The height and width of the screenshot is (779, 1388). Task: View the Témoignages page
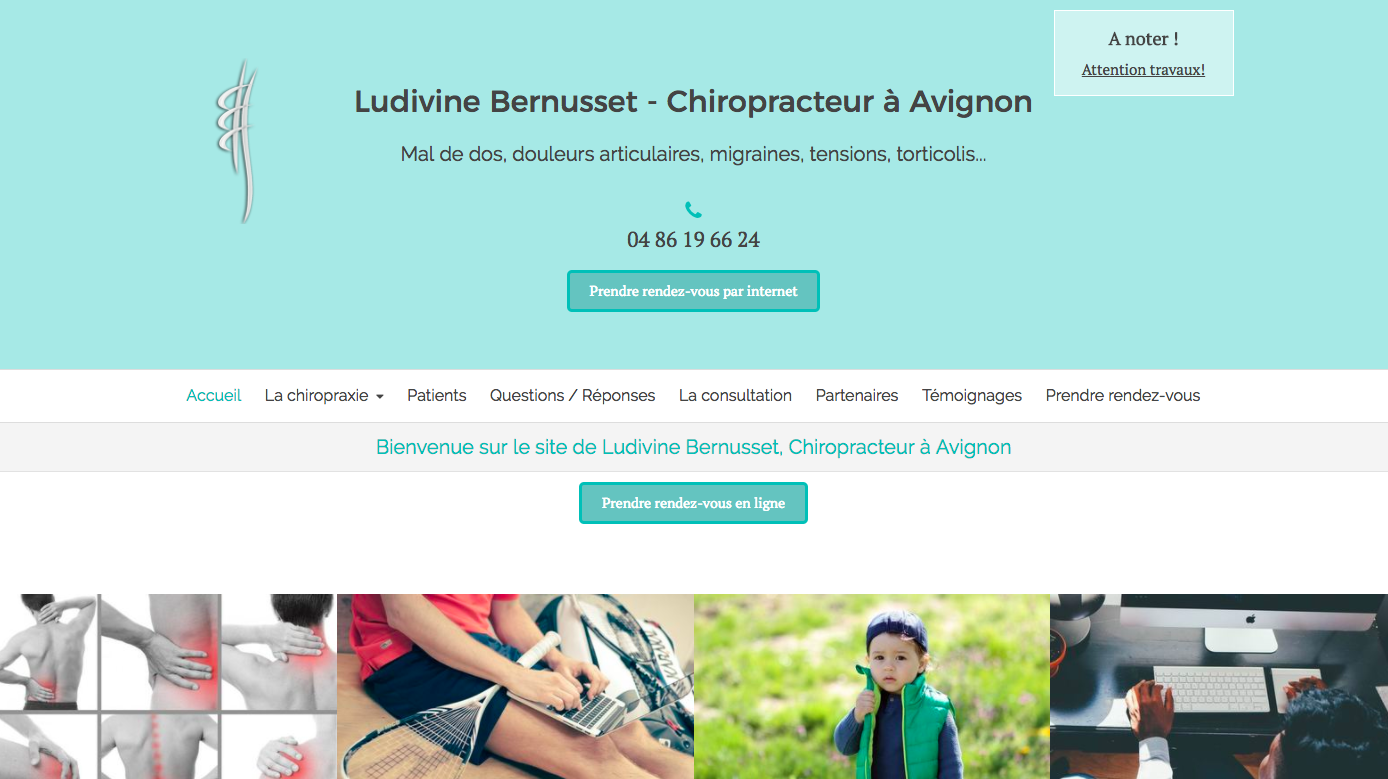[x=972, y=396]
